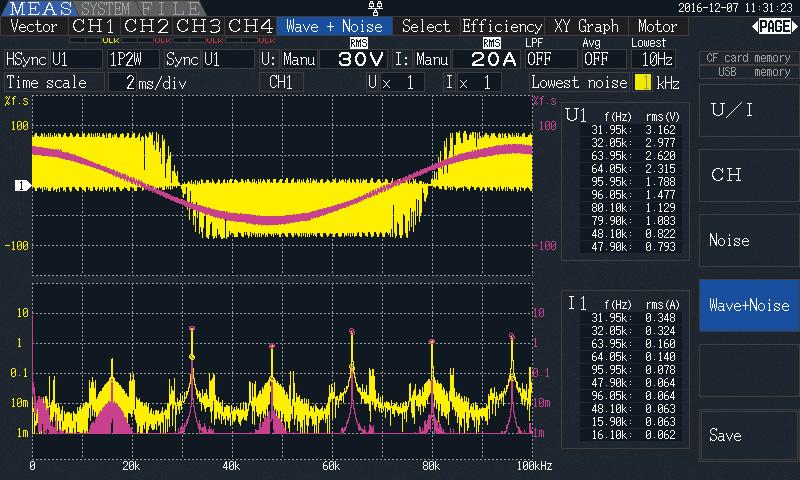Click the channel 1 zero-level marker
The height and width of the screenshot is (480, 800).
22,186
